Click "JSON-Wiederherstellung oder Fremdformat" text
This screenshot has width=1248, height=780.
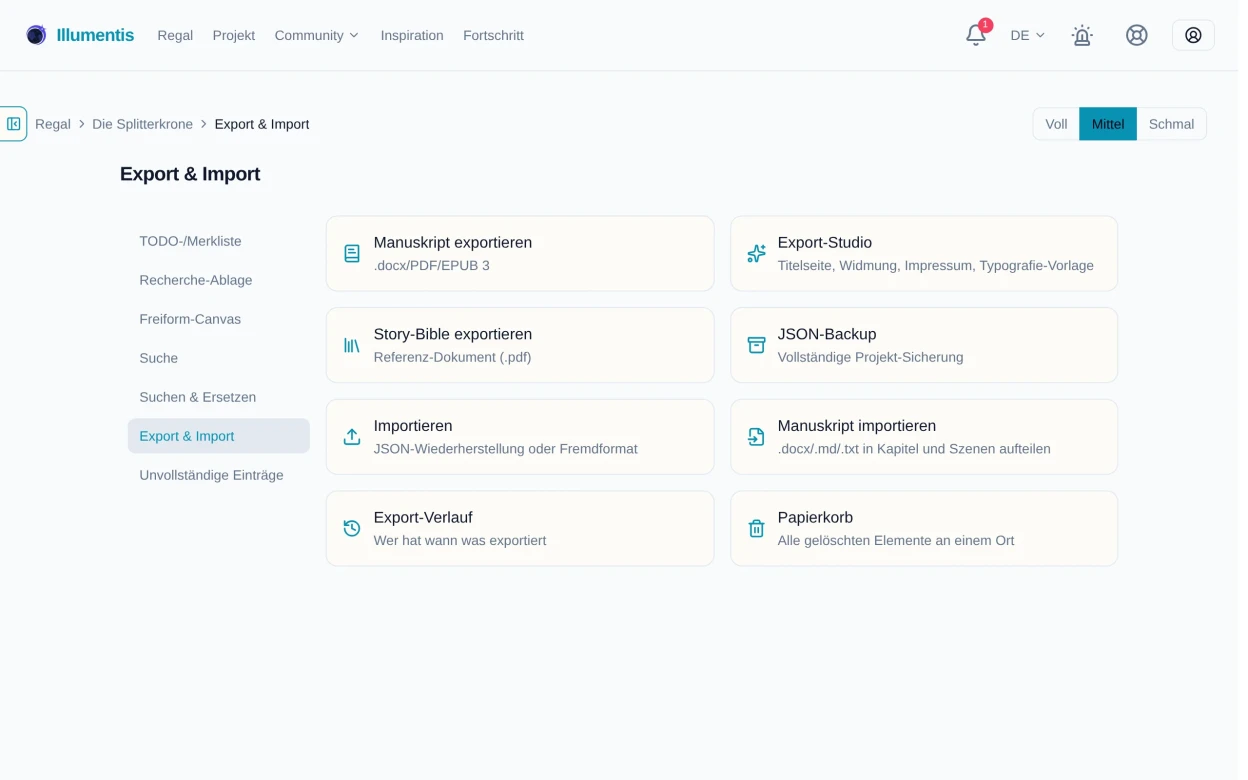pos(506,449)
